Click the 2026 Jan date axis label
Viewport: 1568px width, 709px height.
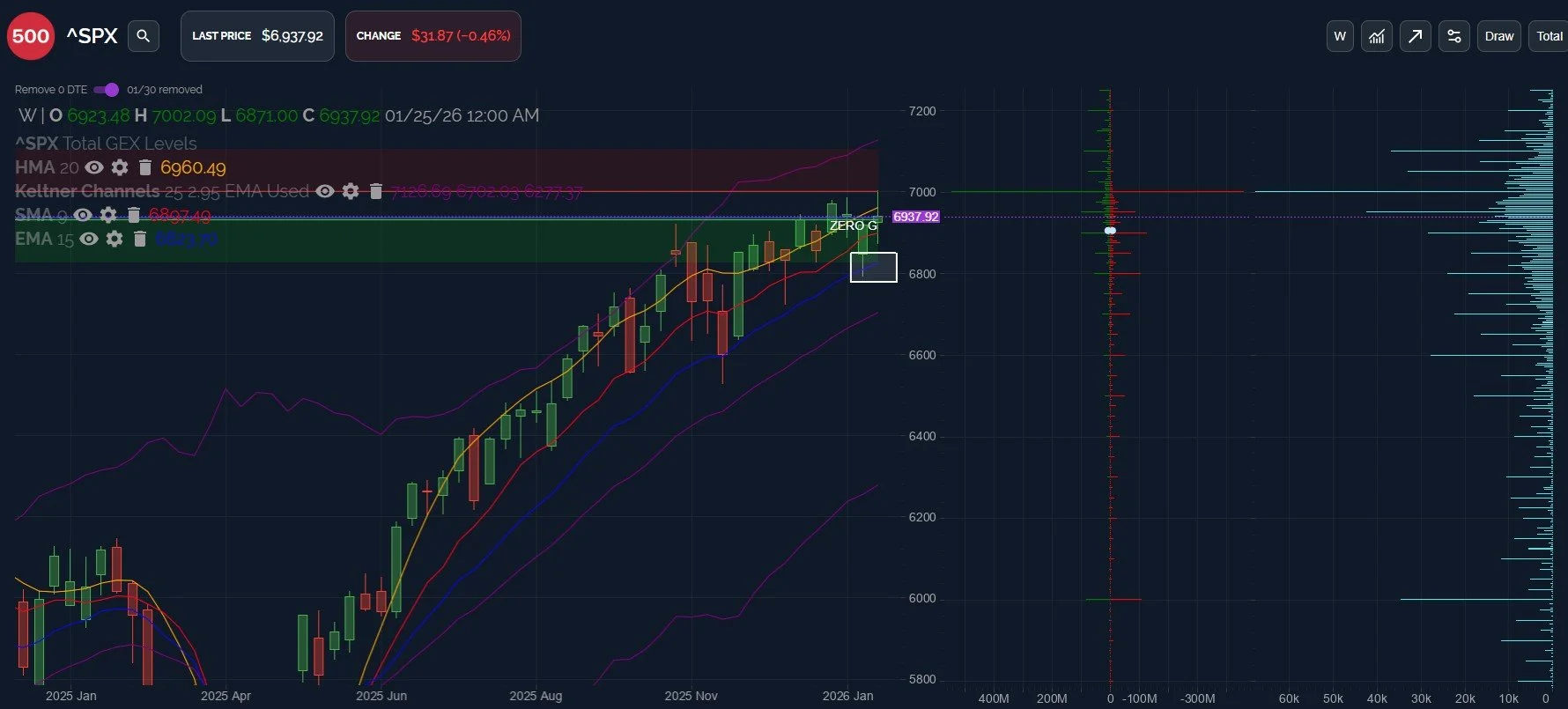point(847,696)
